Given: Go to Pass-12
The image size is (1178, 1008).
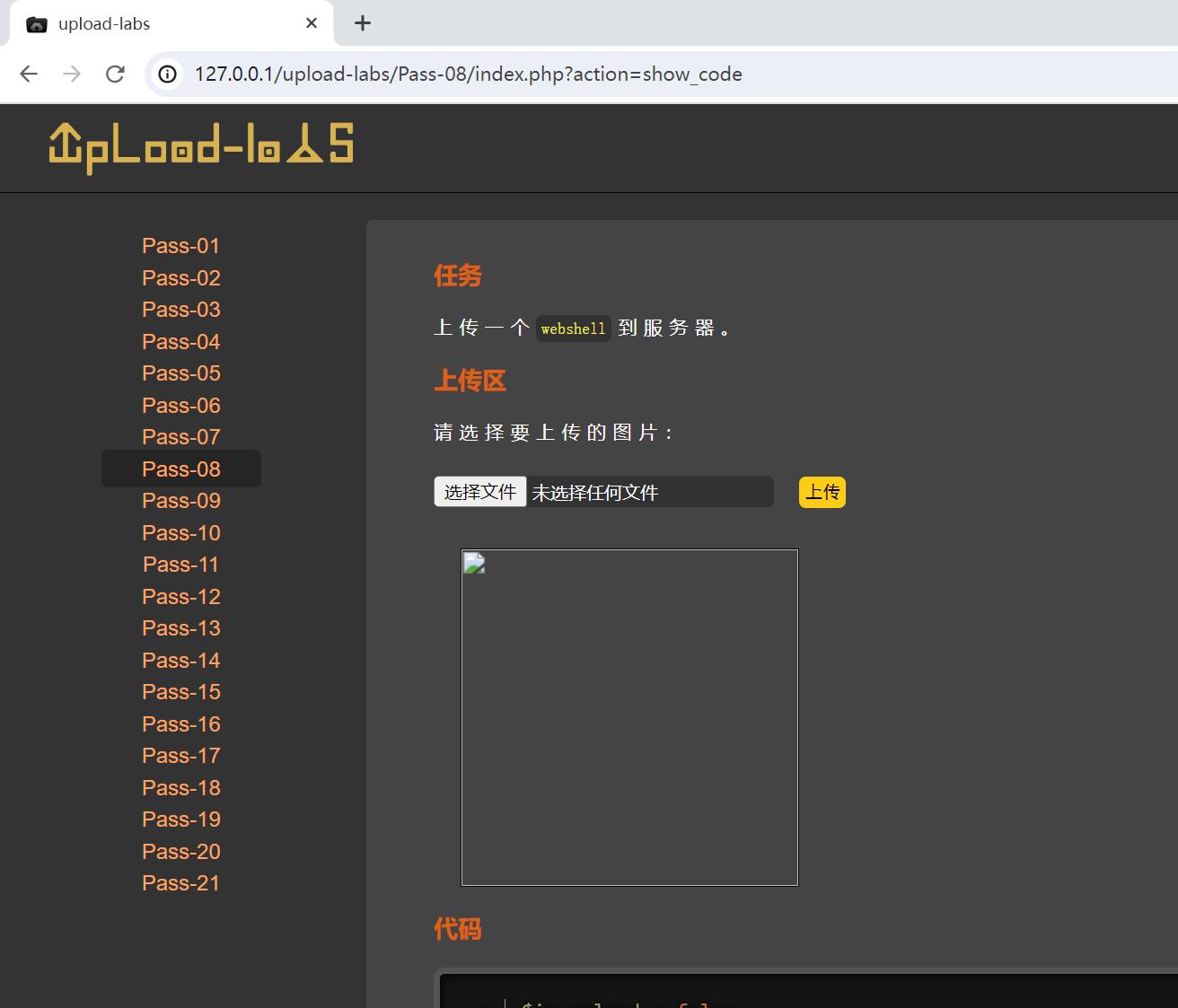Looking at the screenshot, I should tap(181, 597).
